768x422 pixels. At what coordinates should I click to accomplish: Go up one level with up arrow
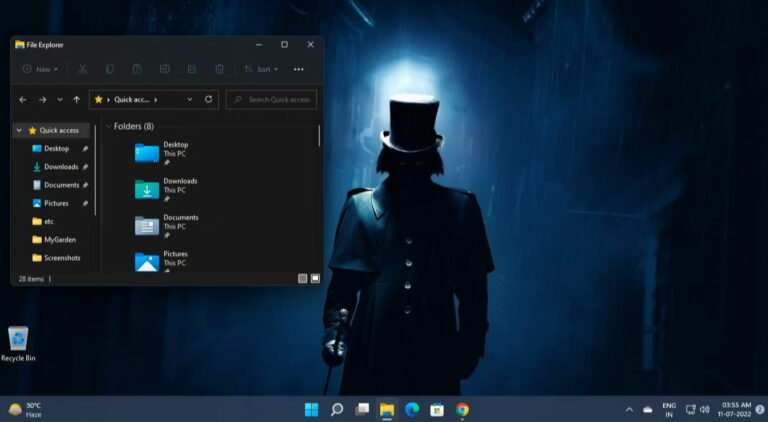point(77,100)
